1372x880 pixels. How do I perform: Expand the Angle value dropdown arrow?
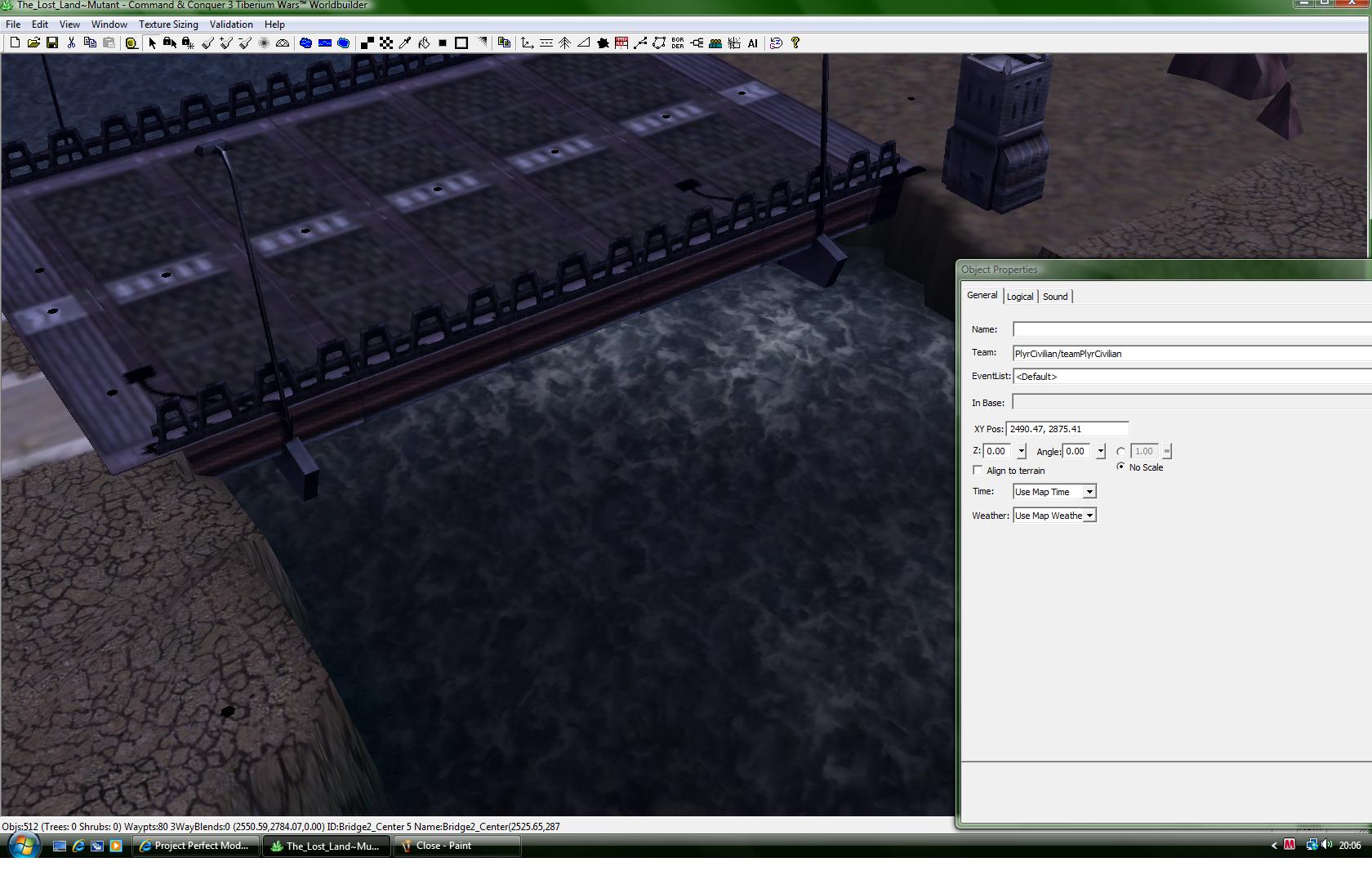pos(1100,451)
